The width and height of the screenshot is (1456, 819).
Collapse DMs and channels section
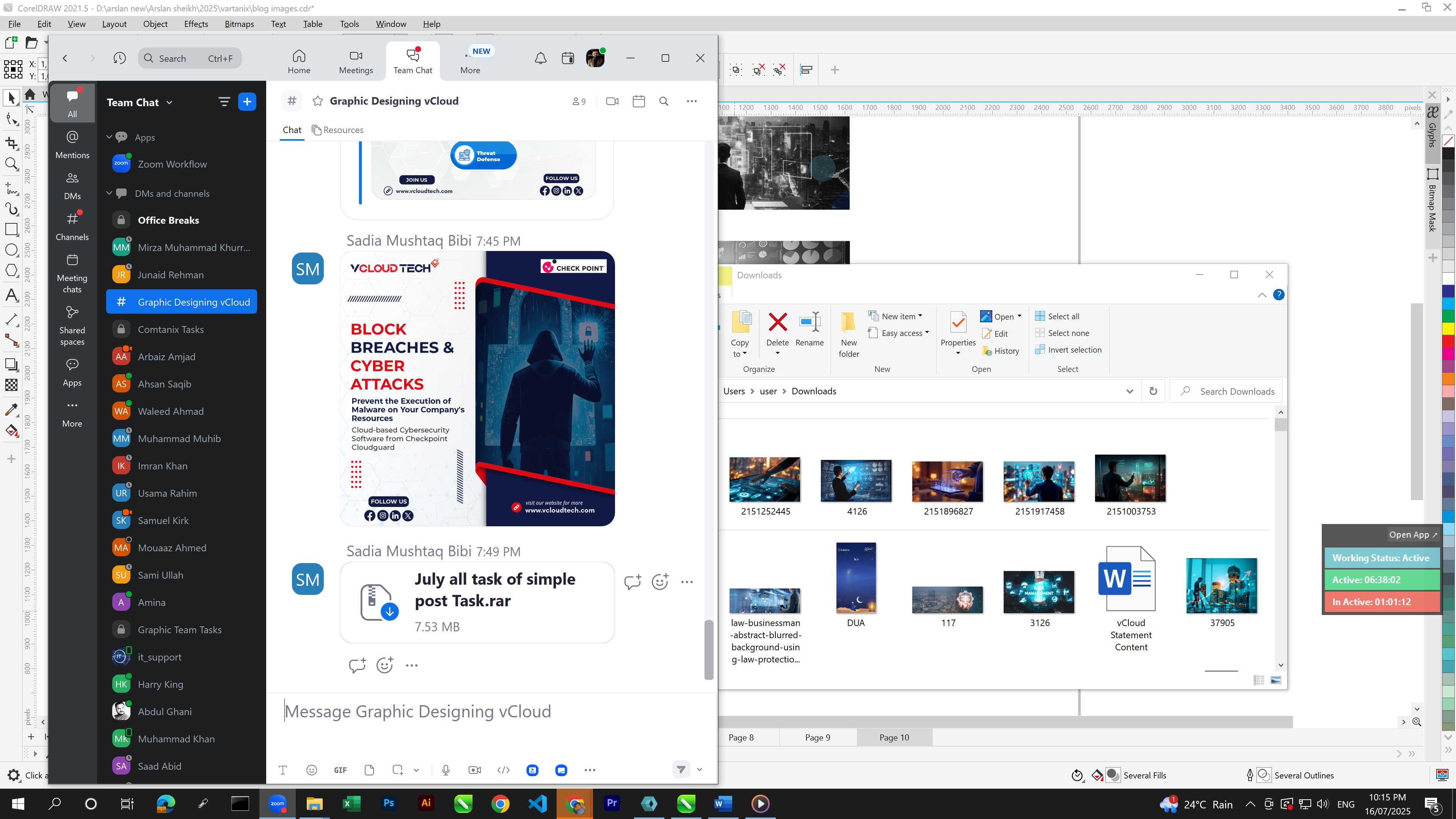coord(109,193)
